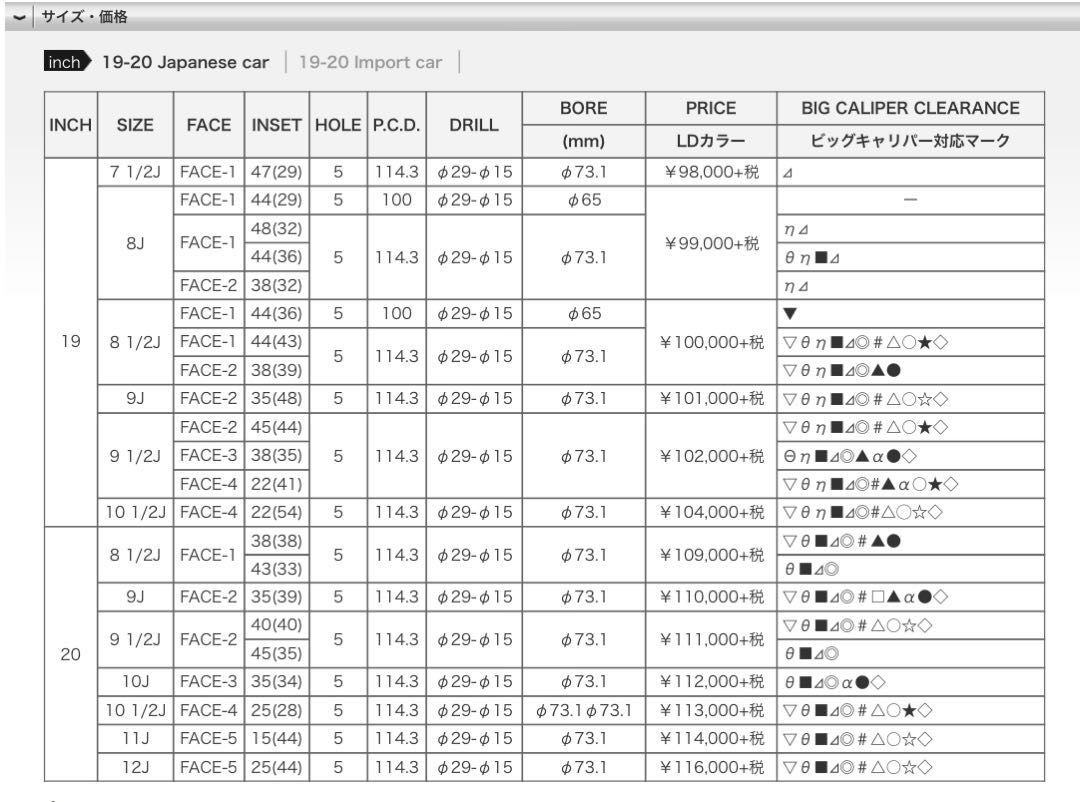Click the φ73.1 φ73.1 bore cell
The width and height of the screenshot is (1080, 802).
pos(583,710)
